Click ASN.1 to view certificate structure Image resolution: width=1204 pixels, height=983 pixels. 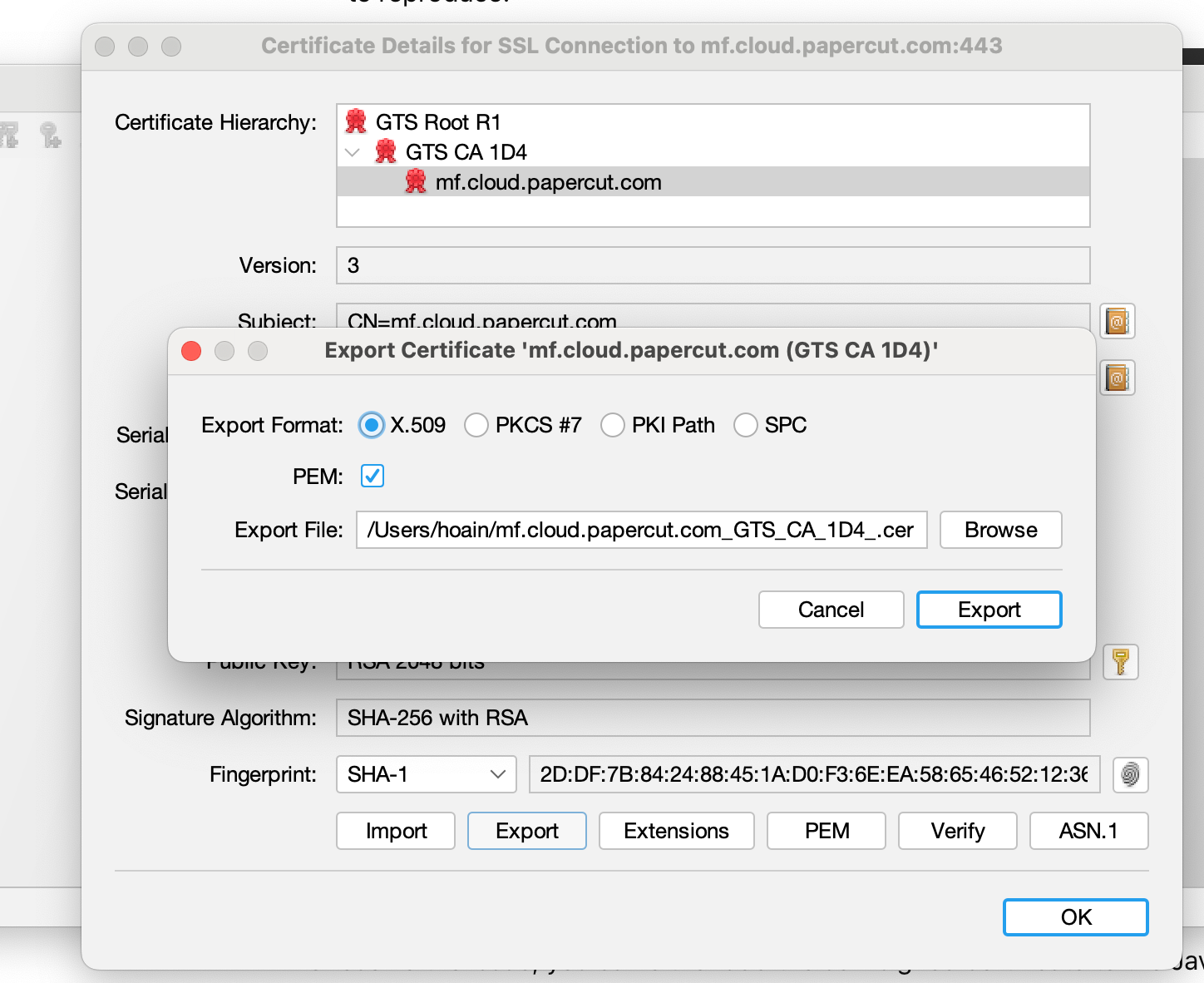(1088, 831)
